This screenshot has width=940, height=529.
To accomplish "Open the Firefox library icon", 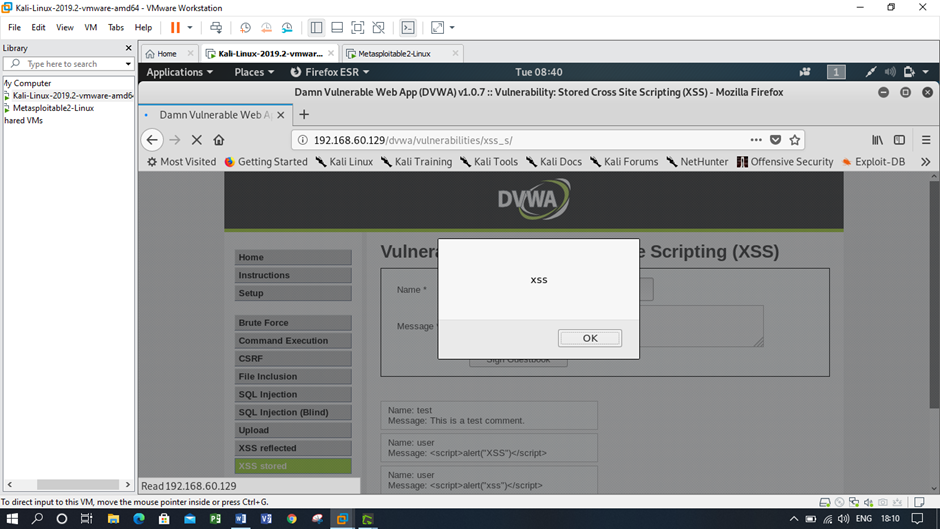I will click(x=877, y=140).
